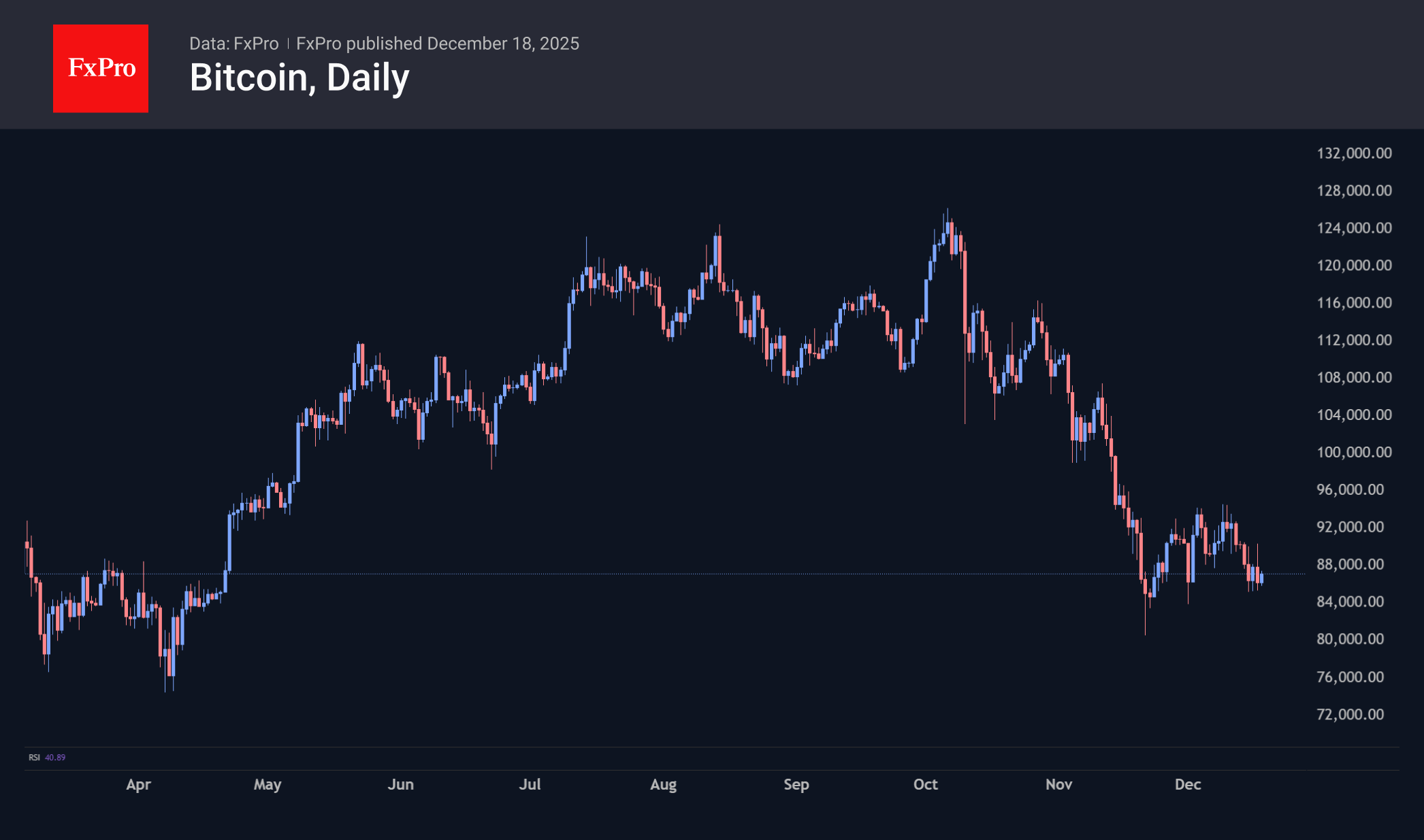Image resolution: width=1424 pixels, height=840 pixels.
Task: Click the latest candlestick at chart's right end
Action: (x=1261, y=578)
